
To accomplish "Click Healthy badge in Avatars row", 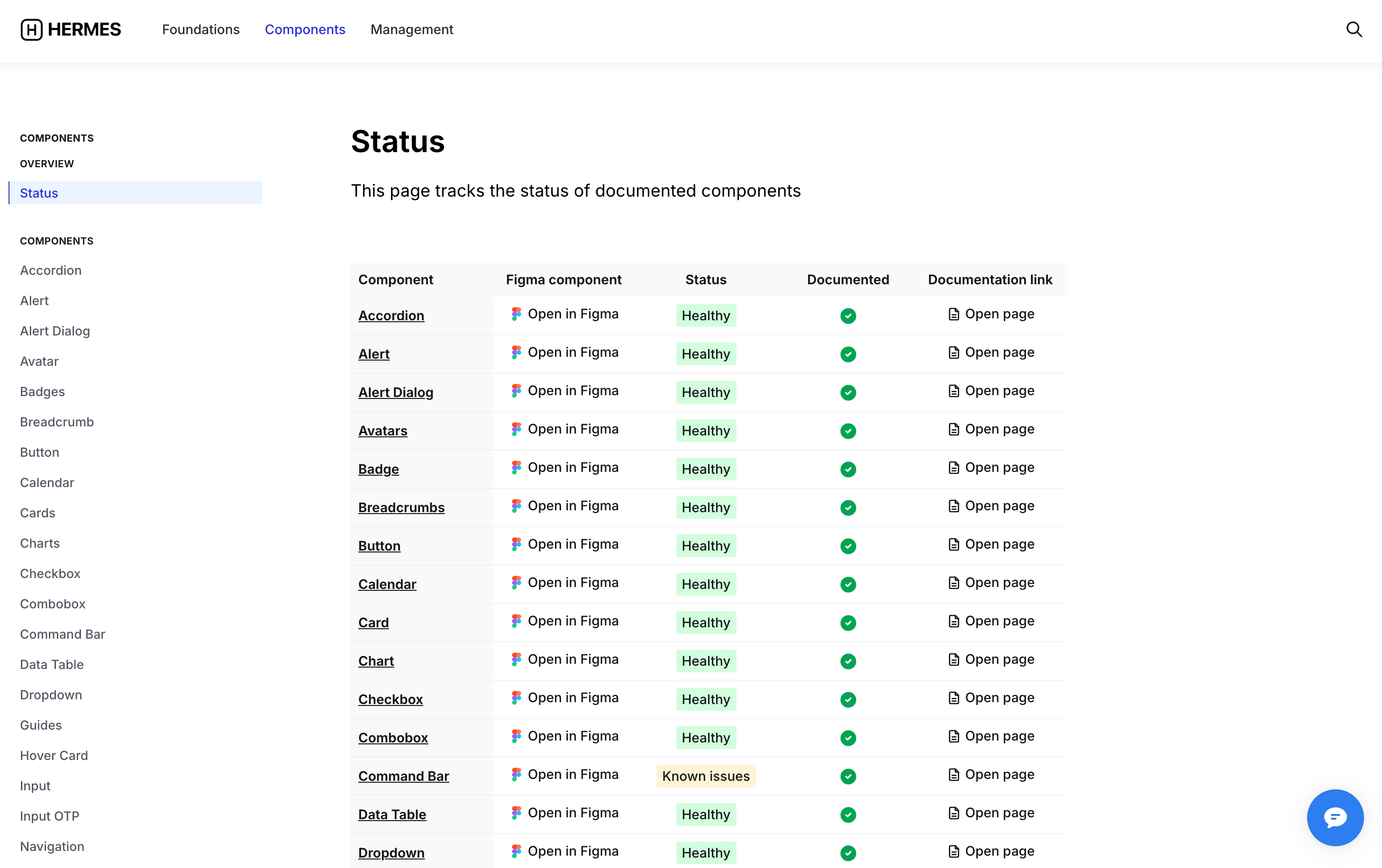I will pyautogui.click(x=705, y=430).
